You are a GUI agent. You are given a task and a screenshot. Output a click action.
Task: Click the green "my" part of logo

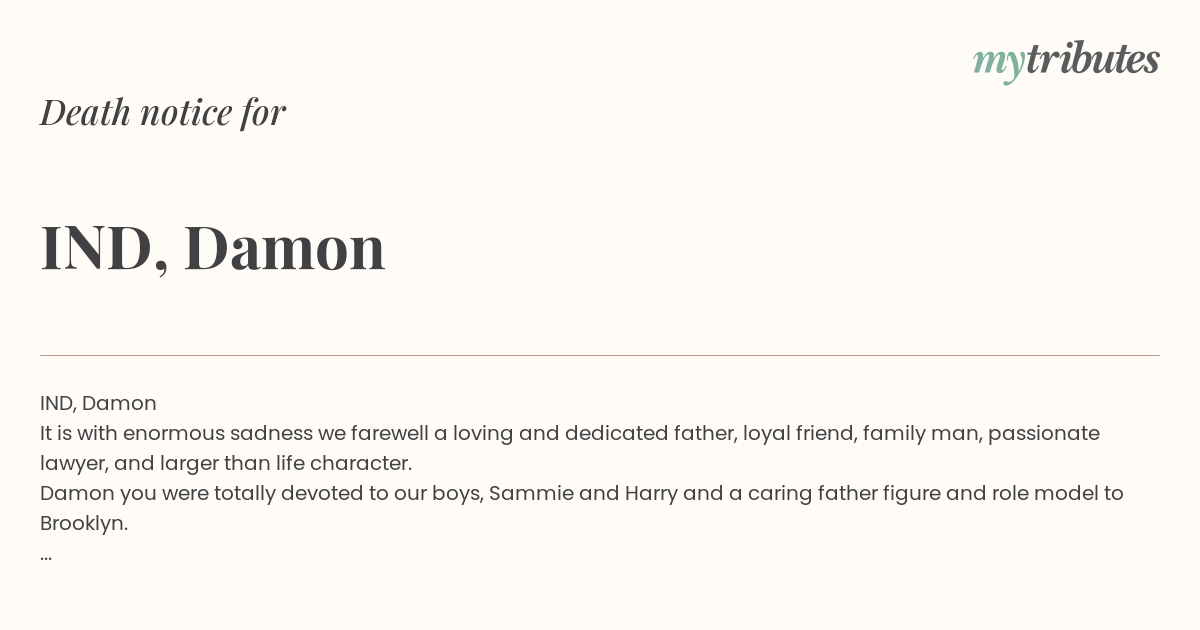[998, 62]
